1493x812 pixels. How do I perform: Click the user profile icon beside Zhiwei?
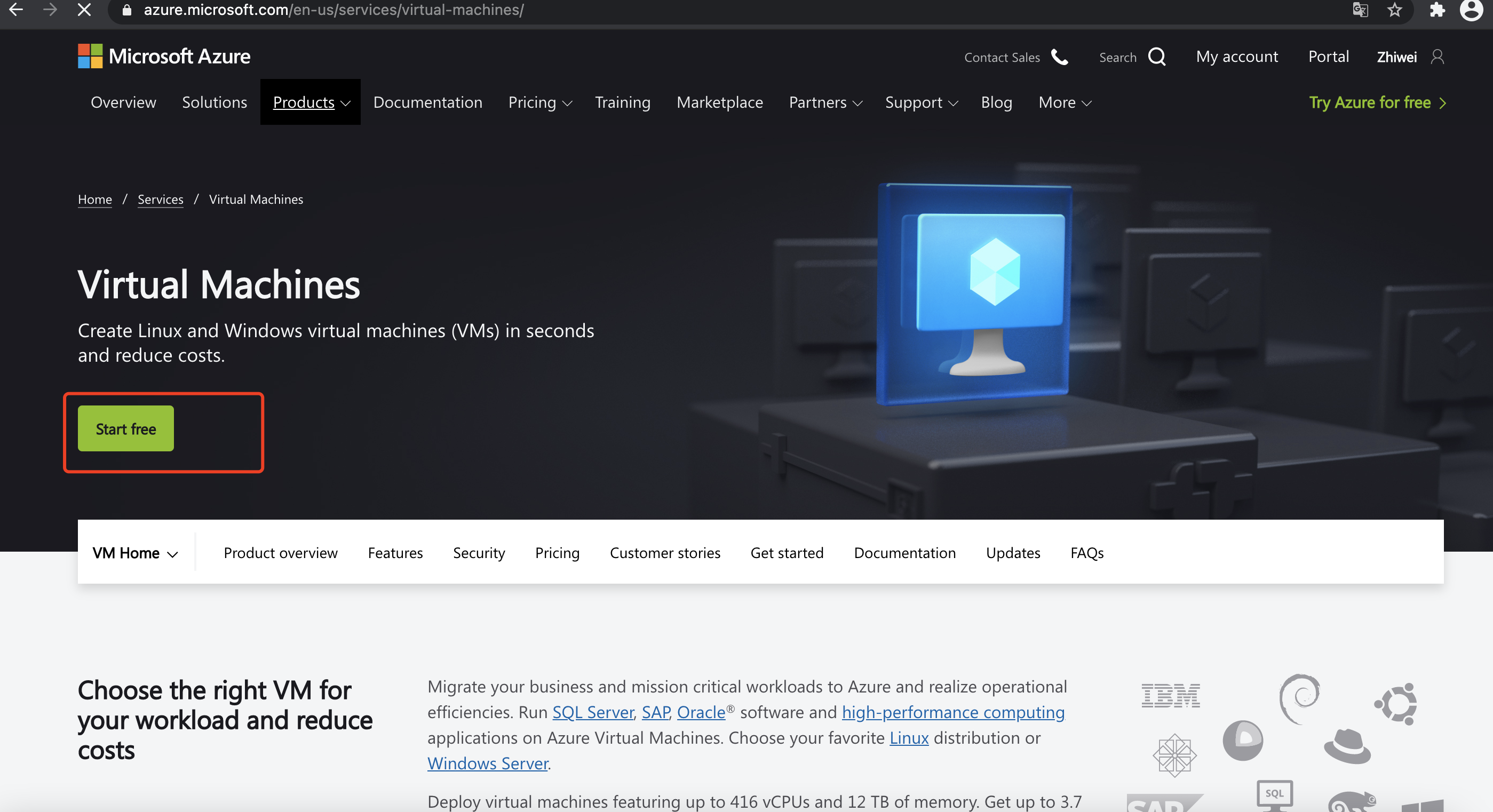1438,57
